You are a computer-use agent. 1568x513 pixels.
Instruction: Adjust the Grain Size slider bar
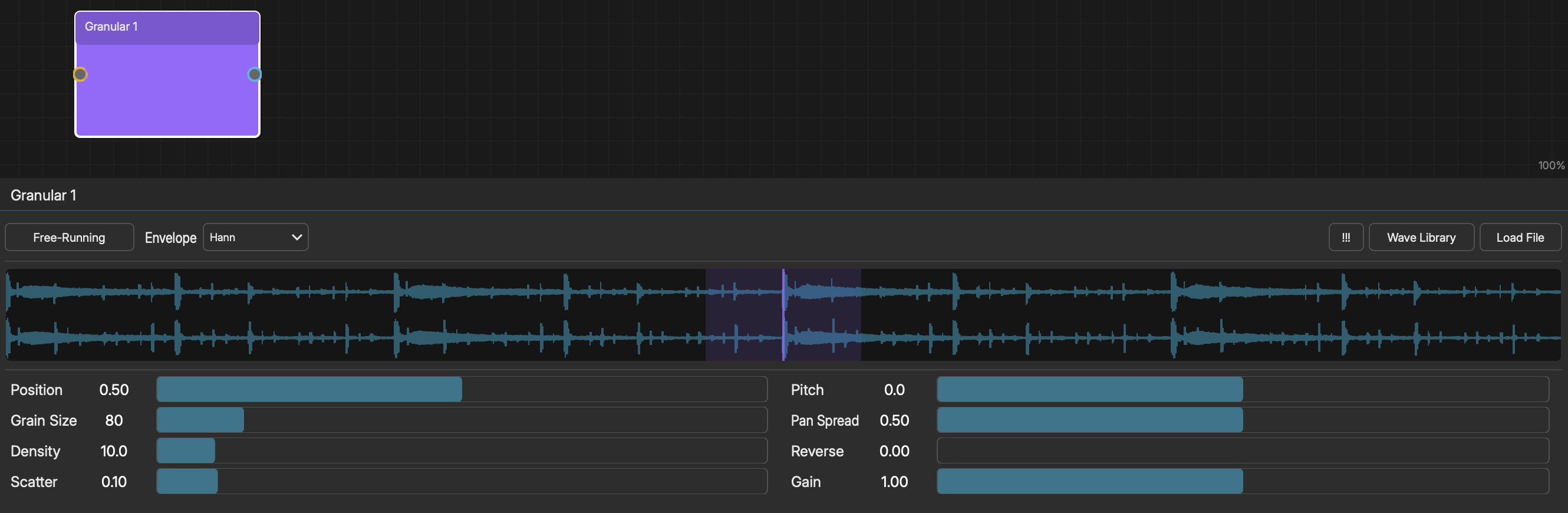462,420
